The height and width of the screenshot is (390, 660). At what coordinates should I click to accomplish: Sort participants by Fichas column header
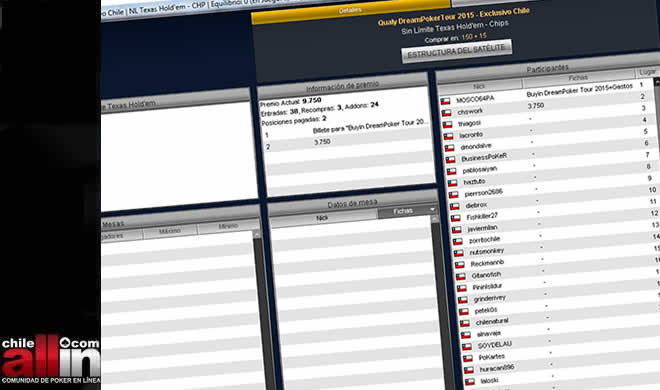(578, 77)
